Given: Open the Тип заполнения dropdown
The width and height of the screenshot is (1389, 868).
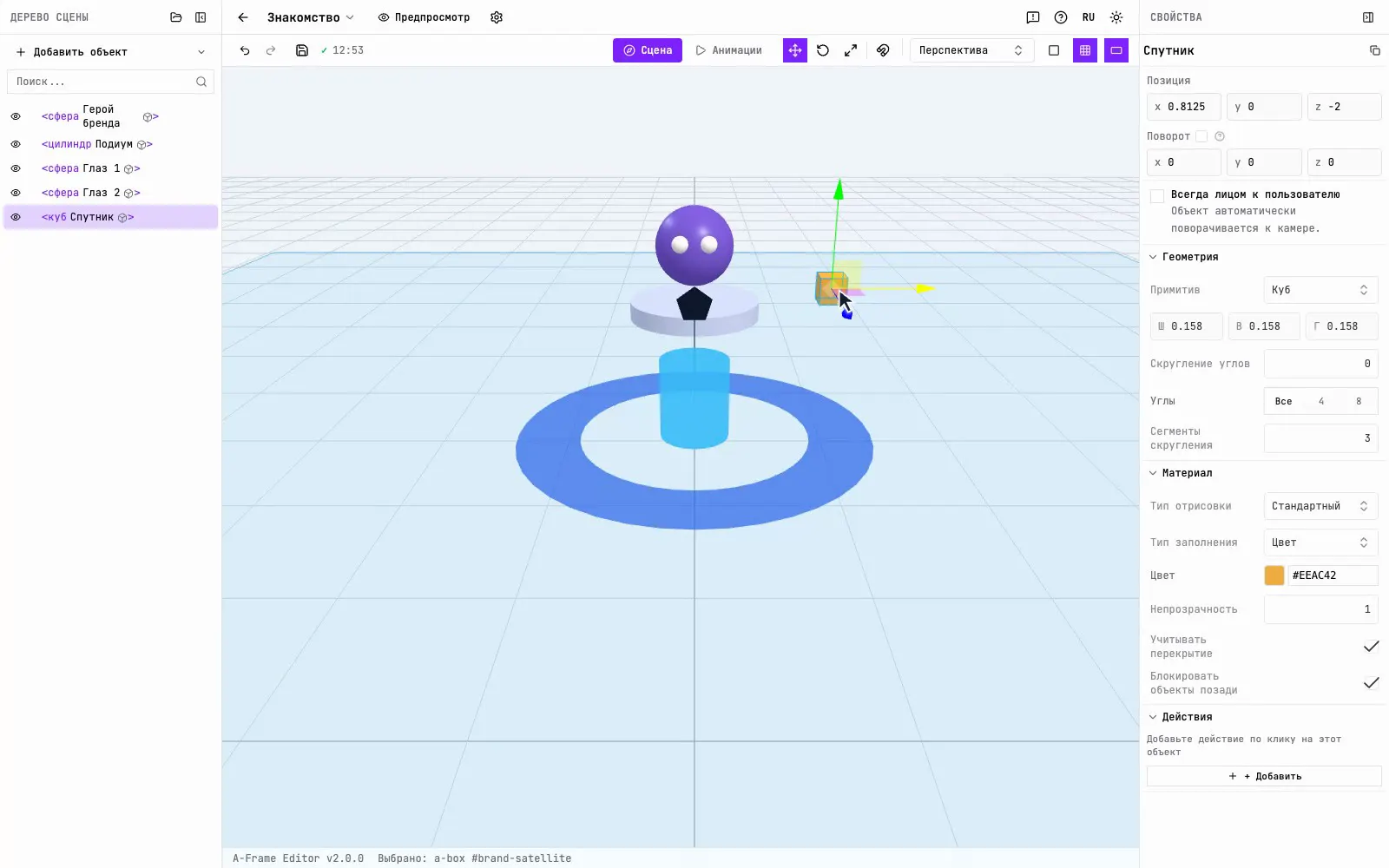Looking at the screenshot, I should click(1320, 542).
